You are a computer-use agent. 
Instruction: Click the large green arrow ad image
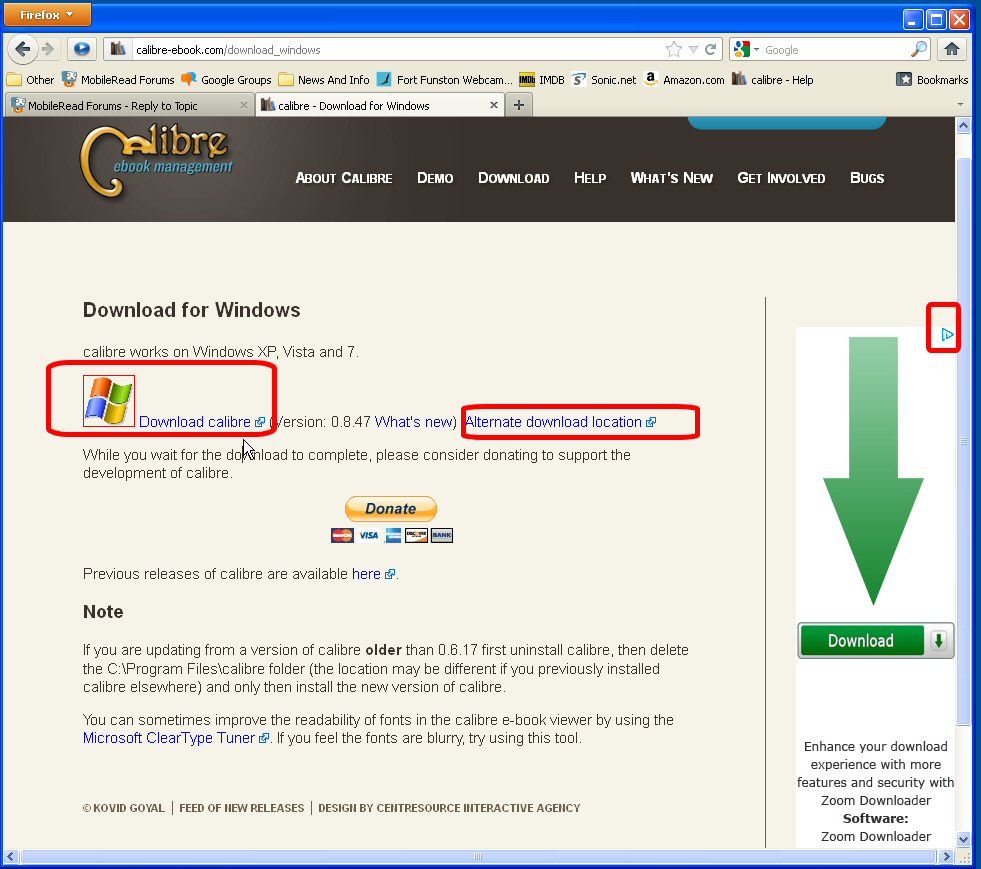pyautogui.click(x=873, y=470)
